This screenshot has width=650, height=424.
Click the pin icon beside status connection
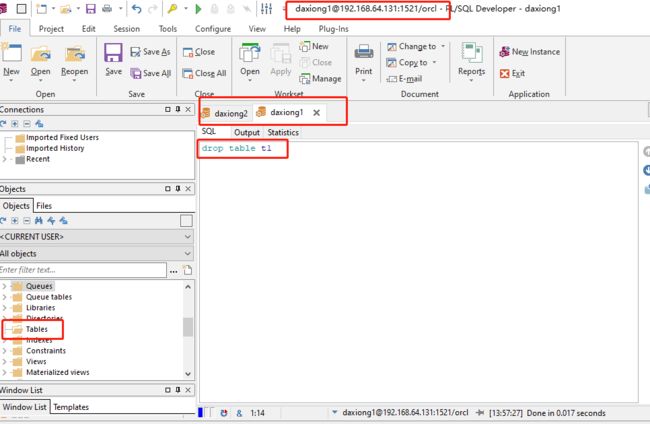(480, 413)
